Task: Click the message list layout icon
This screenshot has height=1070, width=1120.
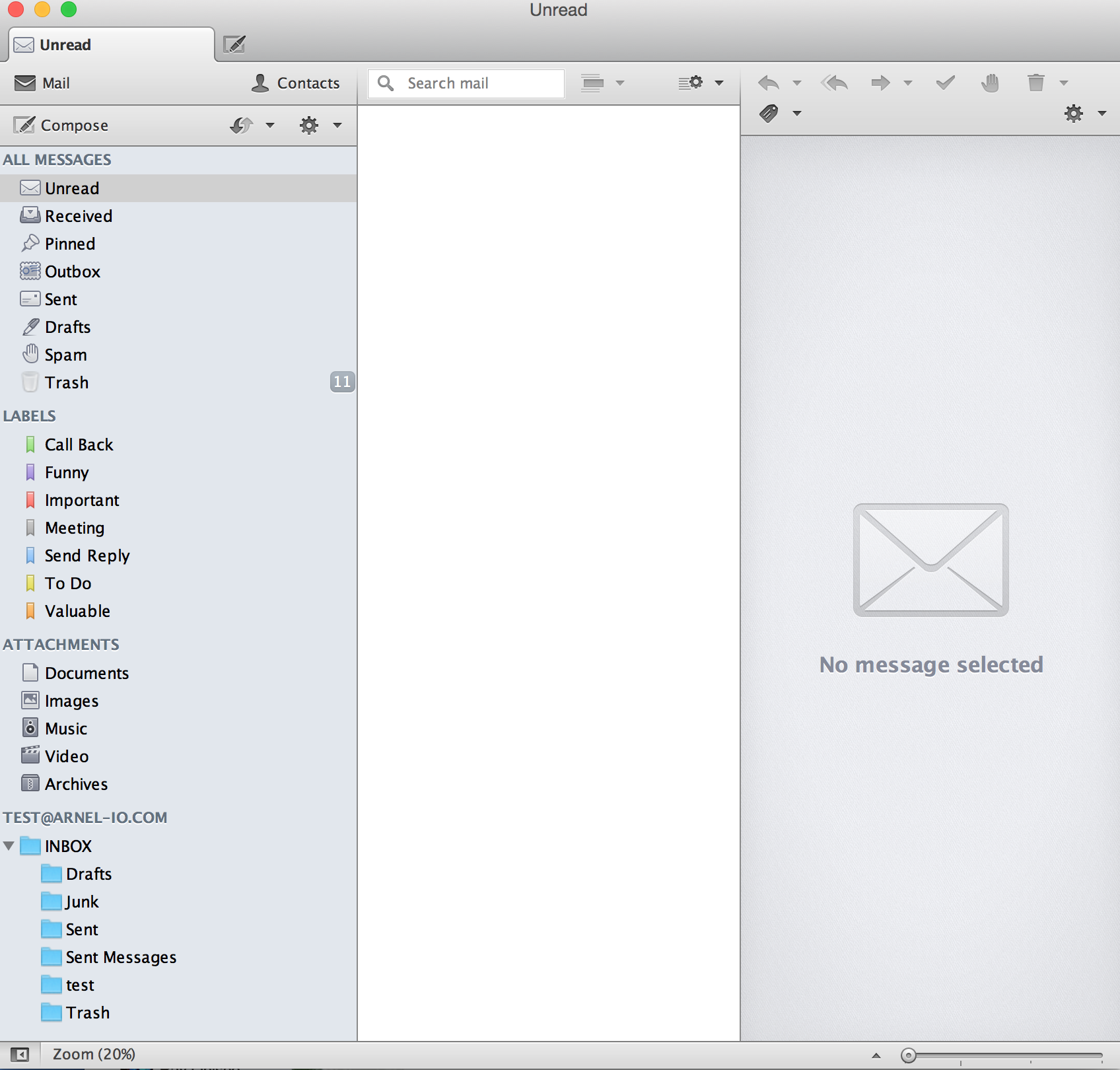Action: pyautogui.click(x=592, y=83)
